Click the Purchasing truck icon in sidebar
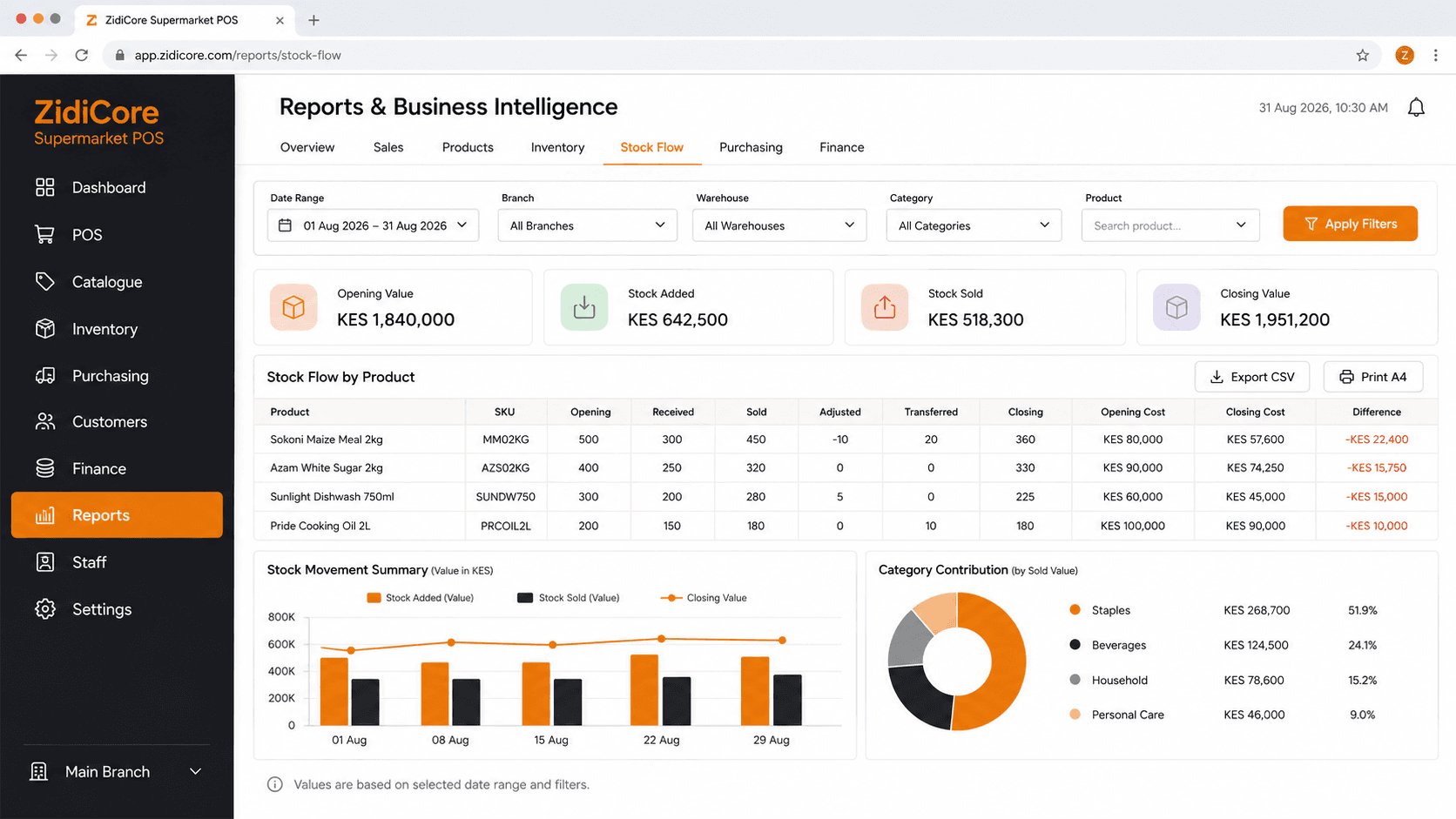The image size is (1456, 819). [45, 375]
